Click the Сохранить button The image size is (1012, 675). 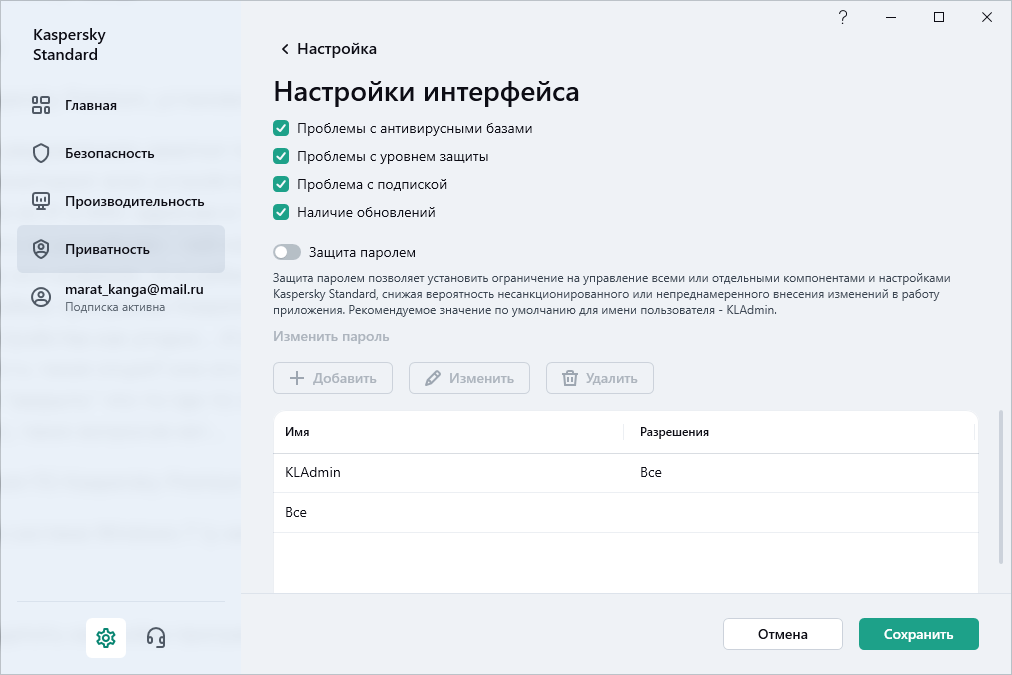tap(918, 634)
